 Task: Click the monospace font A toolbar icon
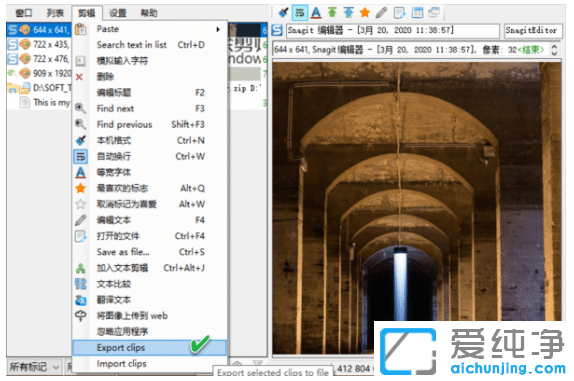click(x=316, y=13)
